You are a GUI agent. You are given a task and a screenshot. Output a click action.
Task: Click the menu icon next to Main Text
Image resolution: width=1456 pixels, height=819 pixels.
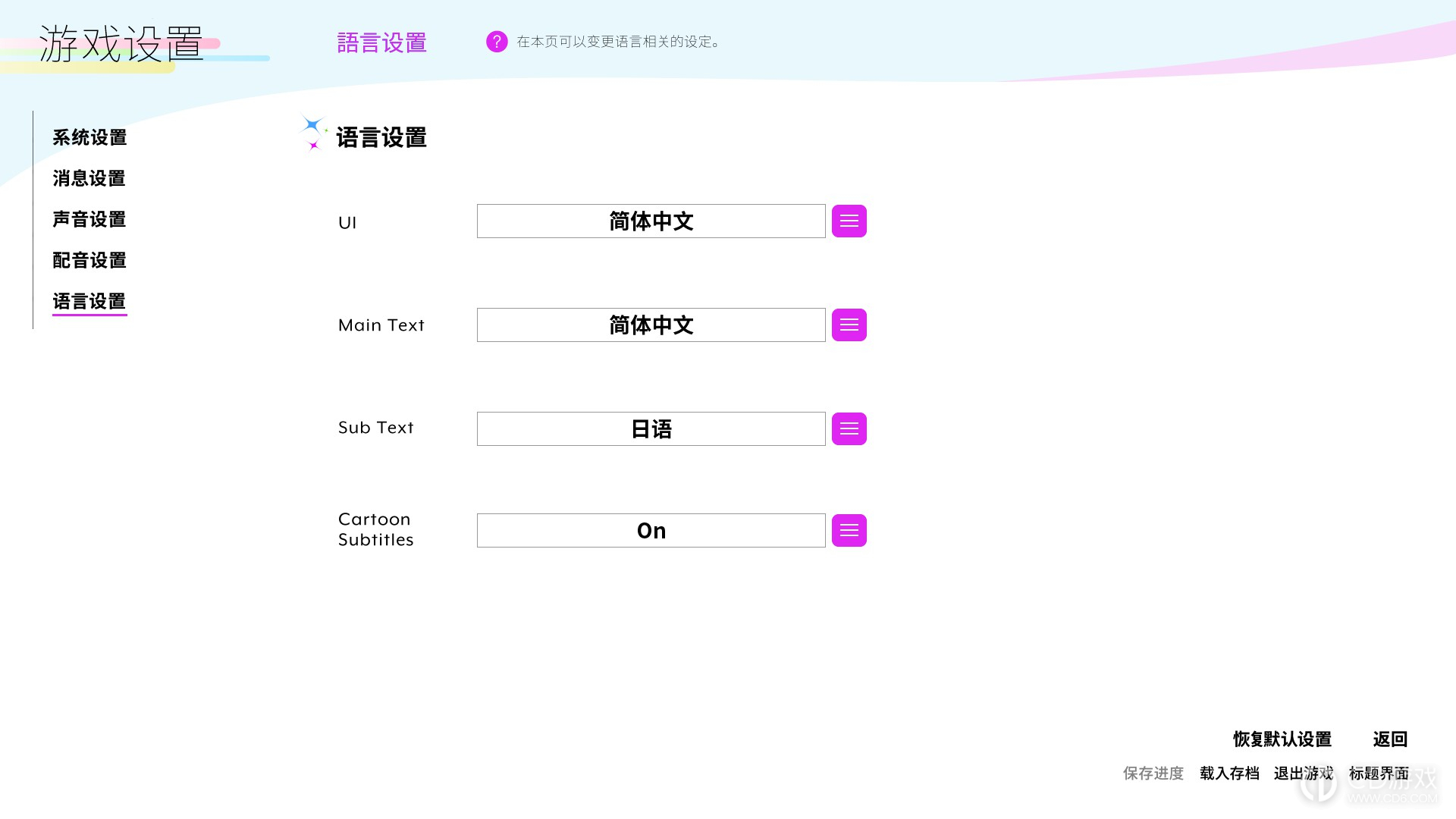click(849, 324)
